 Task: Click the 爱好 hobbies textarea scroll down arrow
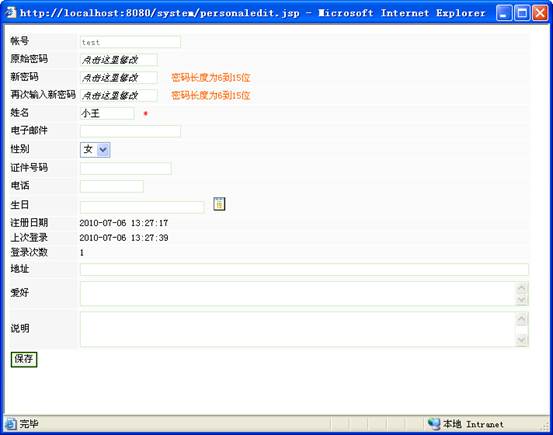pos(522,300)
